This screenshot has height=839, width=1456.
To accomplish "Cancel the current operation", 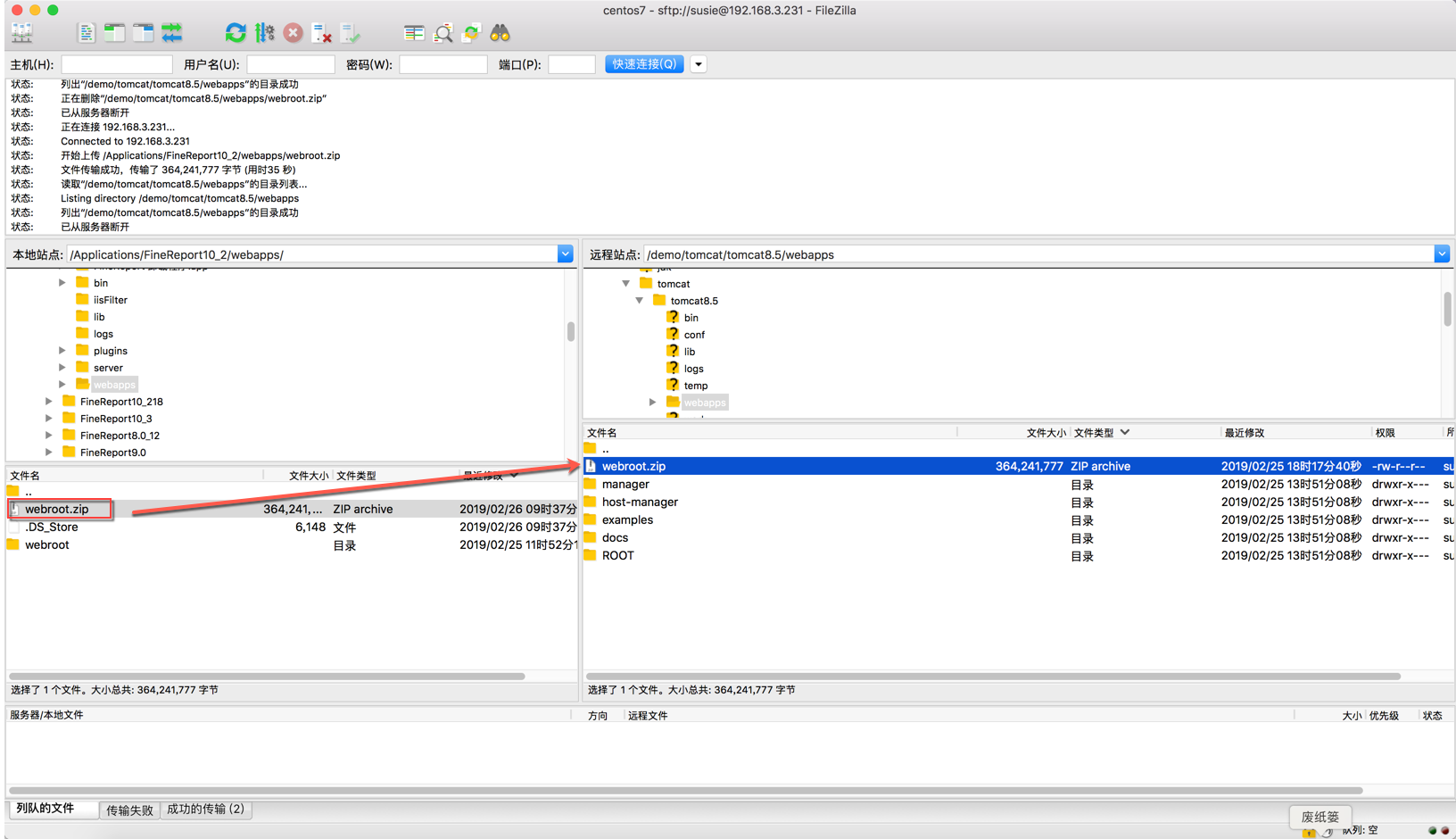I will coord(293,33).
